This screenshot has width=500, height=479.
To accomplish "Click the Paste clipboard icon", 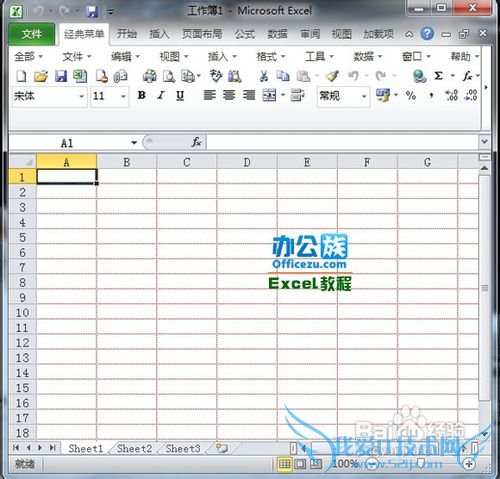I will (x=303, y=76).
